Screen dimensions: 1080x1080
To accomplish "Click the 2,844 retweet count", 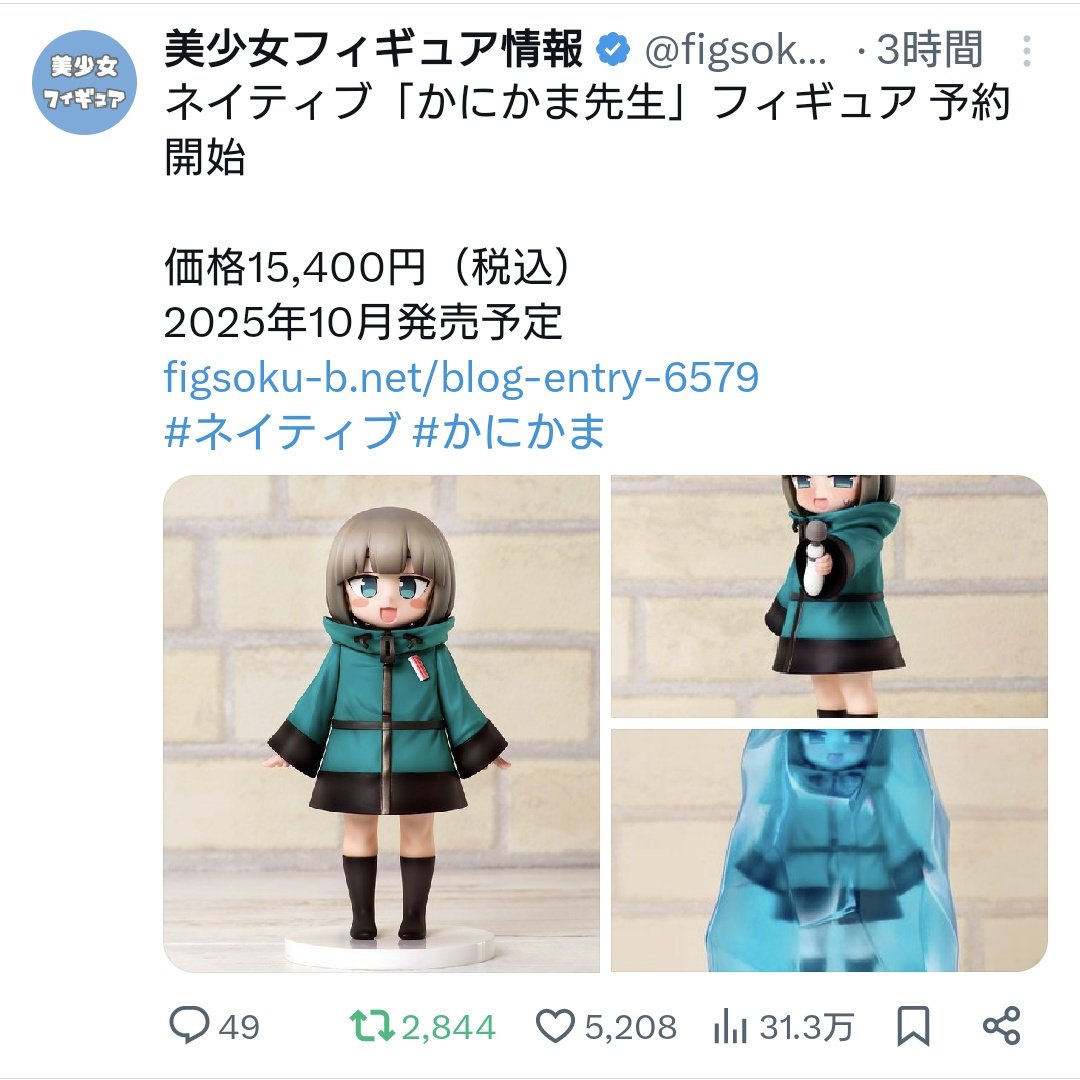I will (448, 1027).
